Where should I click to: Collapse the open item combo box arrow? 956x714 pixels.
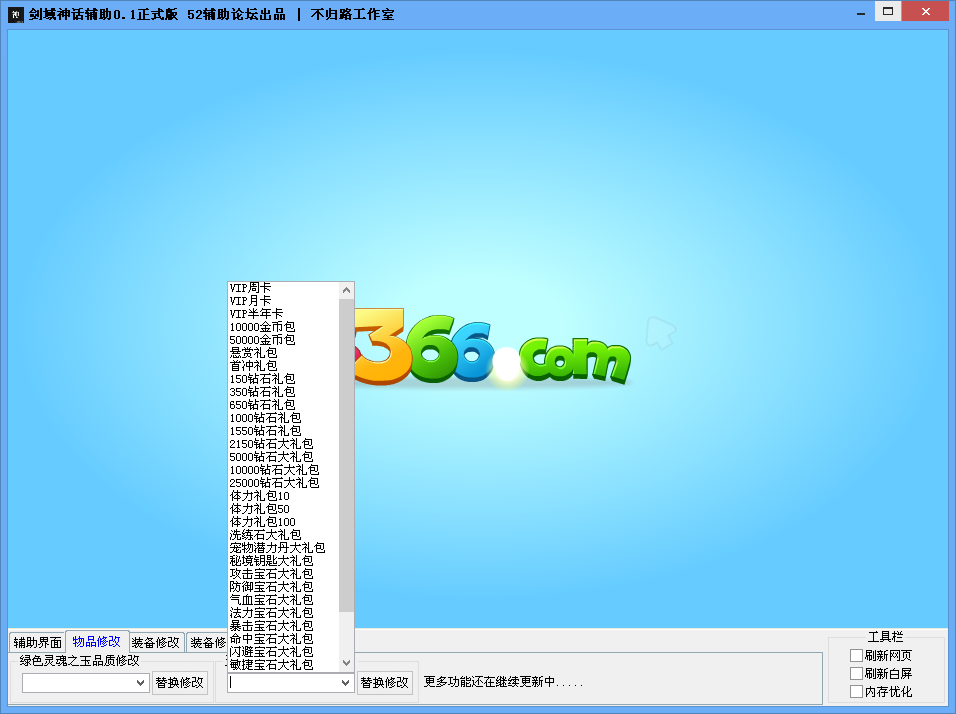click(346, 683)
